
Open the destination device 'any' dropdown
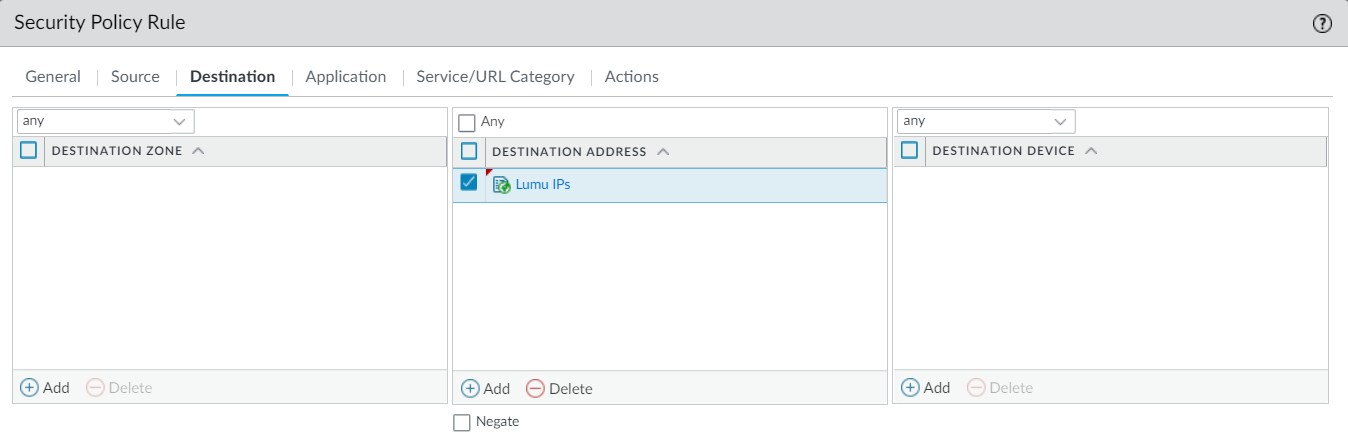(x=985, y=121)
